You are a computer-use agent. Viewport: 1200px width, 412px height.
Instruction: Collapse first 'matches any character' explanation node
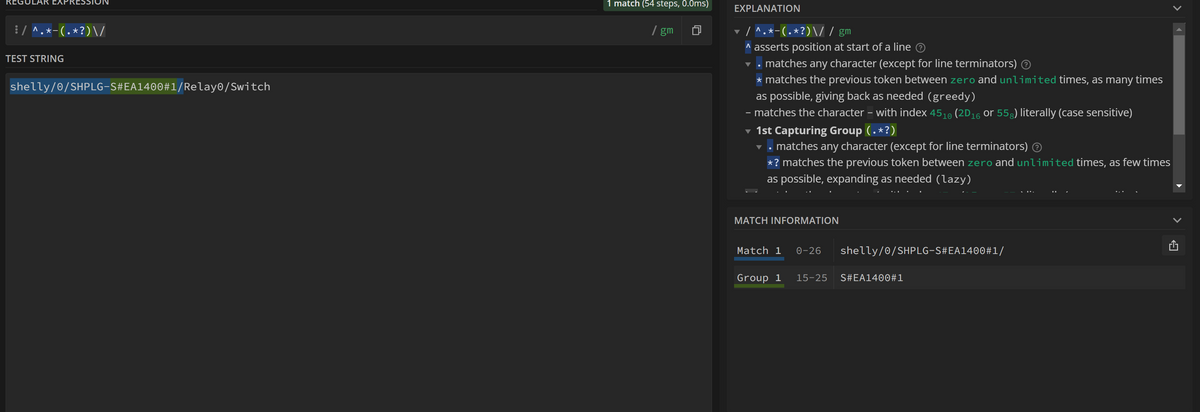pyautogui.click(x=749, y=64)
